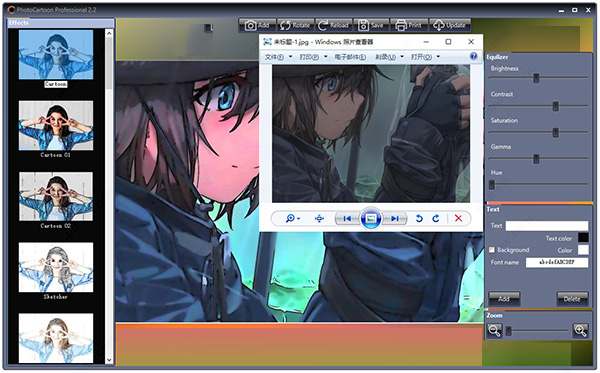Viewport: 600px width, 373px height.
Task: Go to previous image in photo viewer
Action: (x=347, y=218)
